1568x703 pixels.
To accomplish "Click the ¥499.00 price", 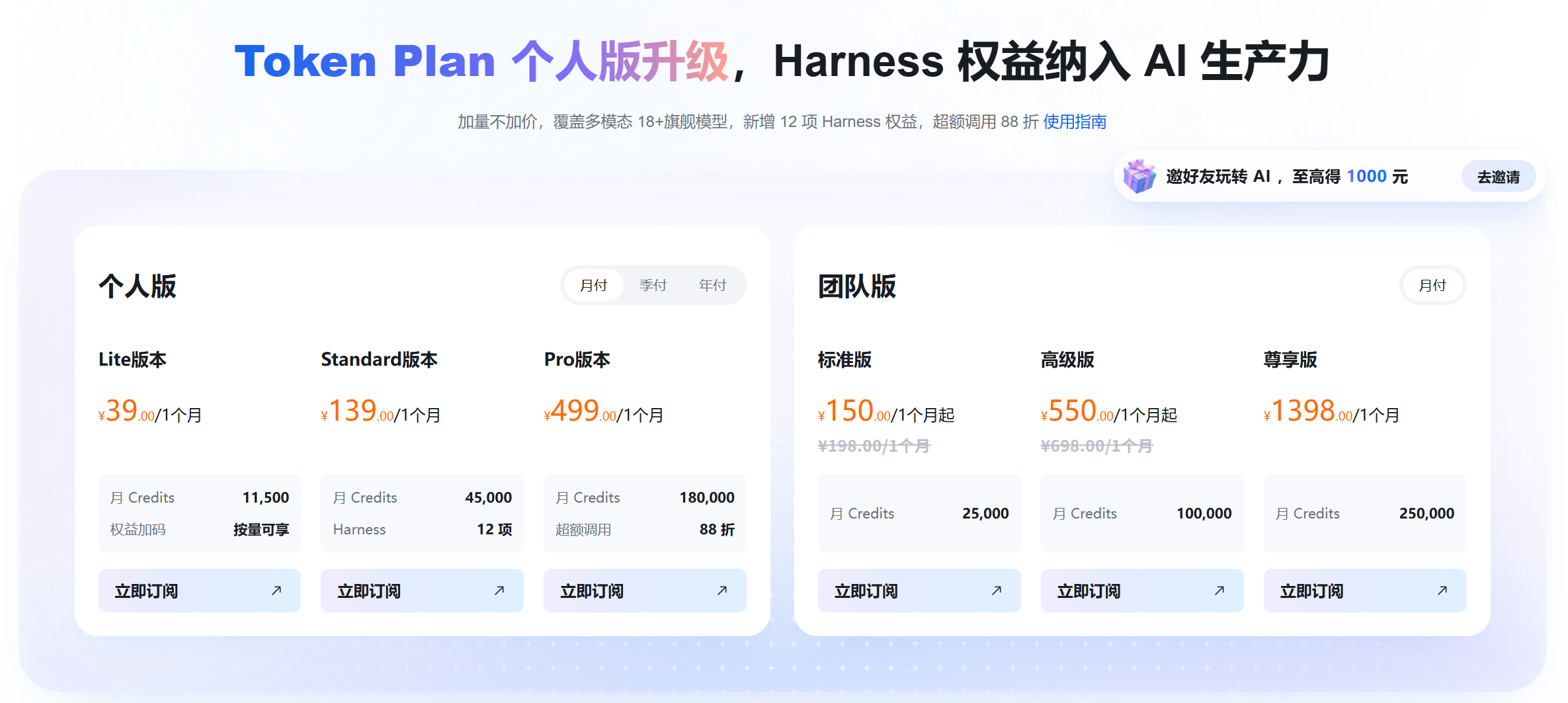I will [x=580, y=411].
